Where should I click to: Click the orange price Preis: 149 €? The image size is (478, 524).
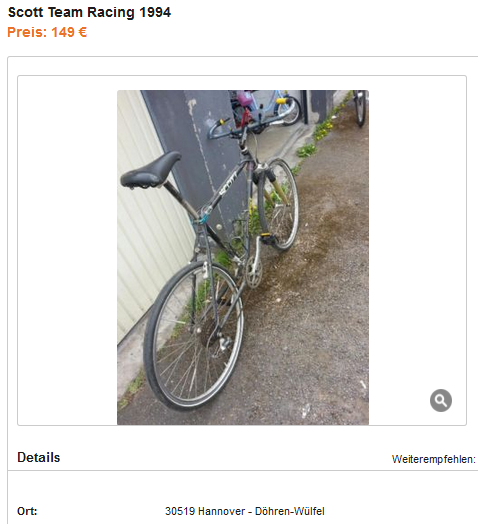pyautogui.click(x=47, y=32)
